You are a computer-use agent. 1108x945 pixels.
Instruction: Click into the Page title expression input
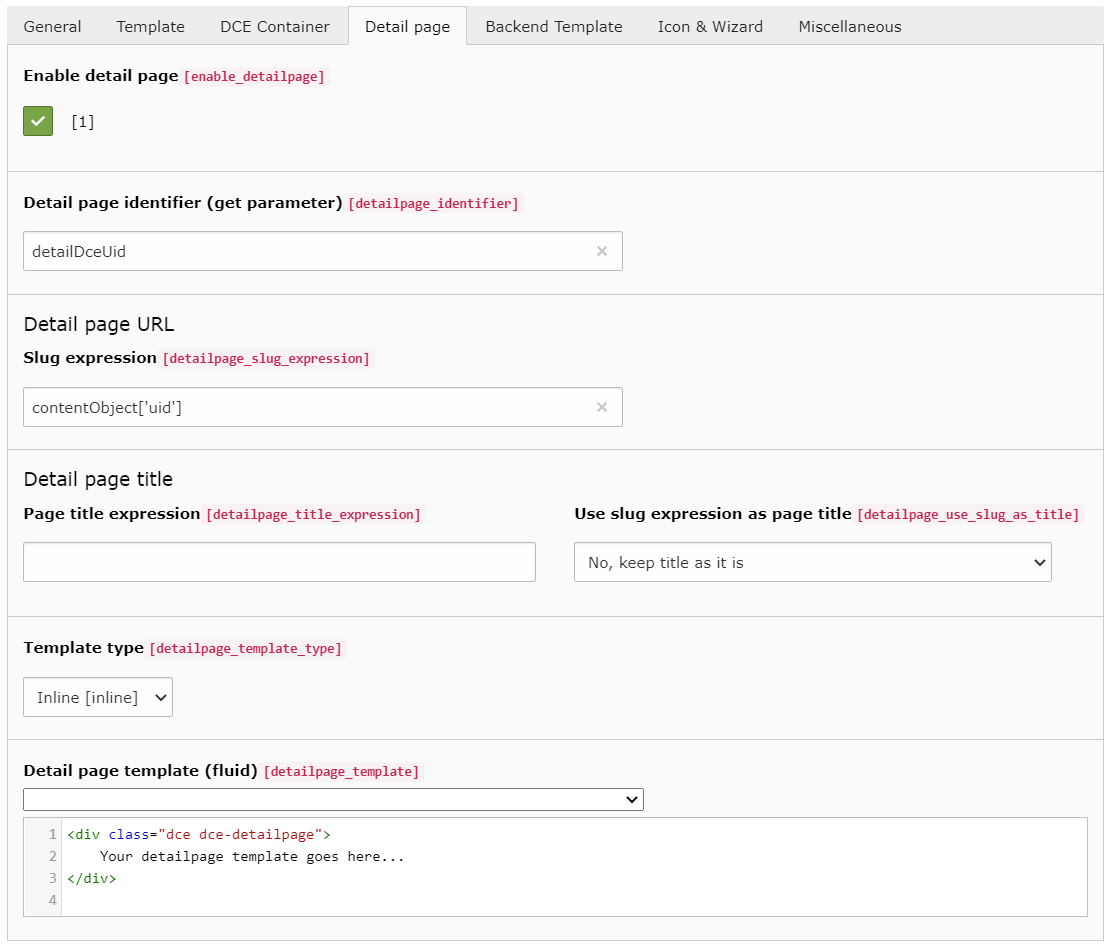coord(279,562)
